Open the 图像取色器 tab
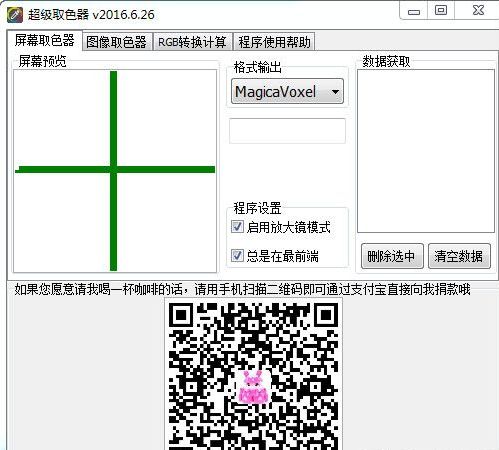 coord(117,42)
